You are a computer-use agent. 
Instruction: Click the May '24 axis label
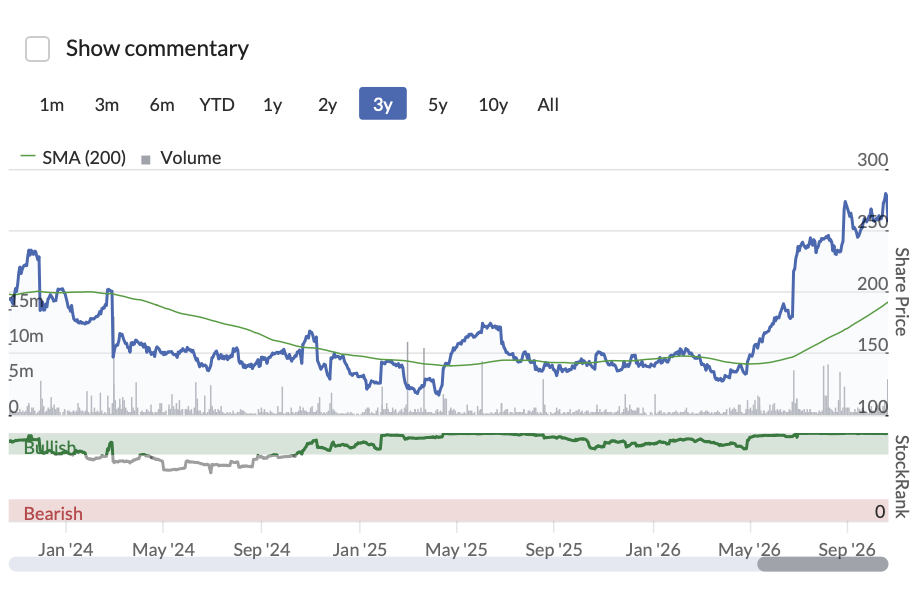click(163, 550)
